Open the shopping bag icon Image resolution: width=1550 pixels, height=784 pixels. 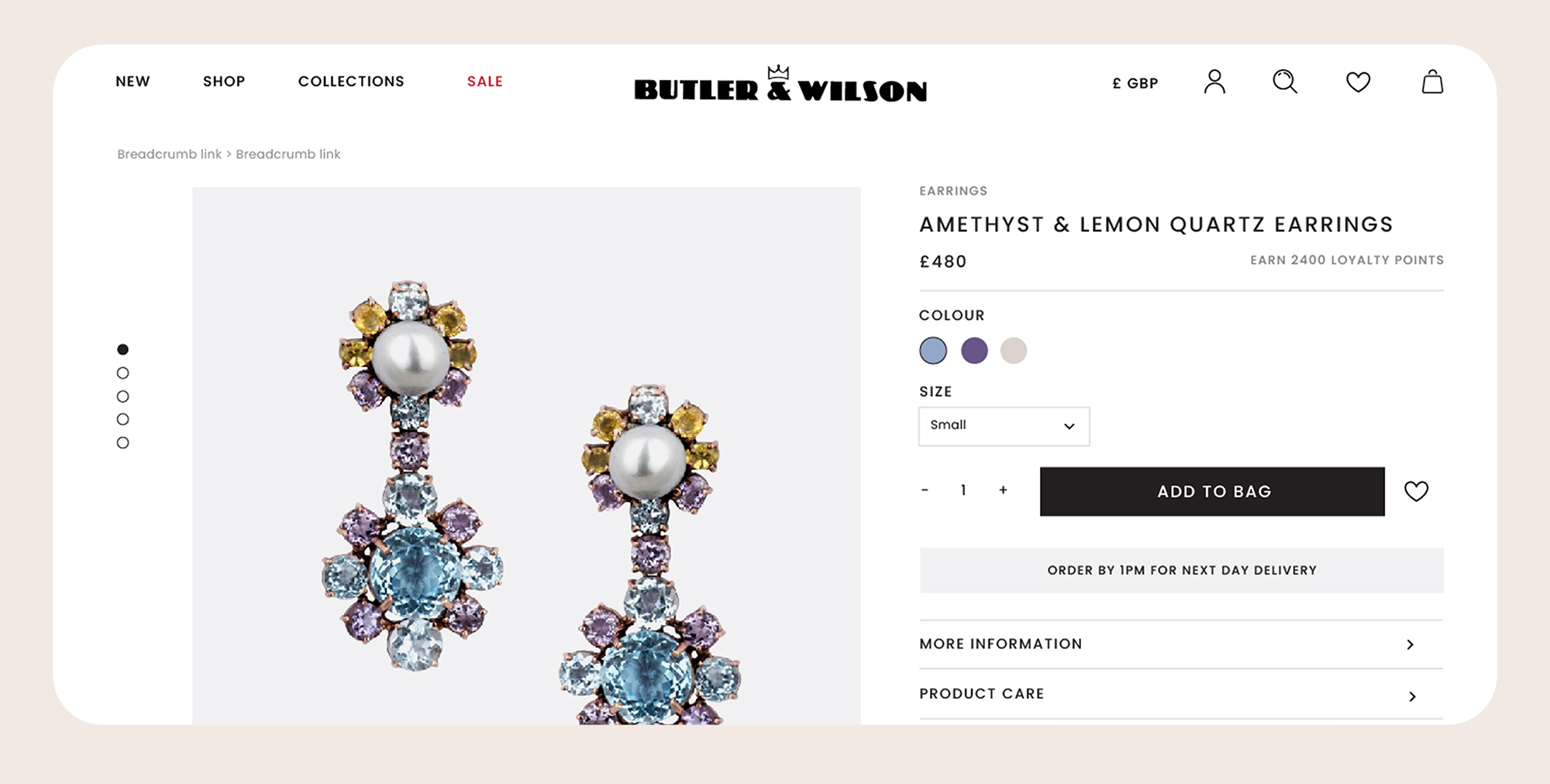pos(1432,81)
